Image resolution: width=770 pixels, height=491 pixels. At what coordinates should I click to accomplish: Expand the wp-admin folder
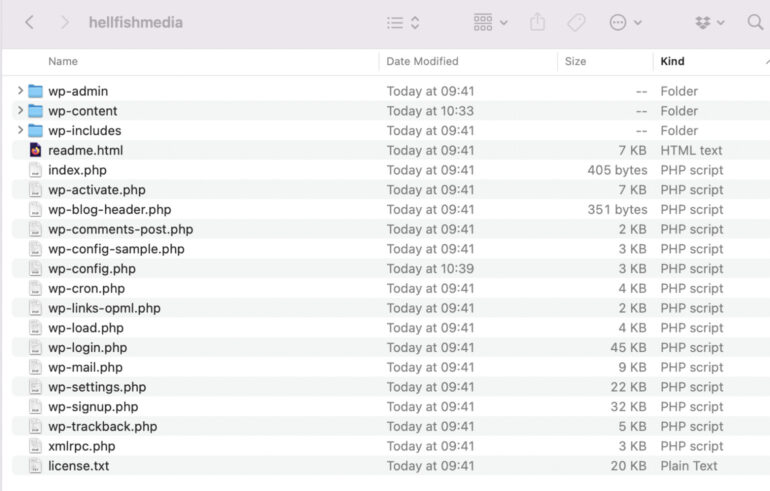pyautogui.click(x=20, y=91)
